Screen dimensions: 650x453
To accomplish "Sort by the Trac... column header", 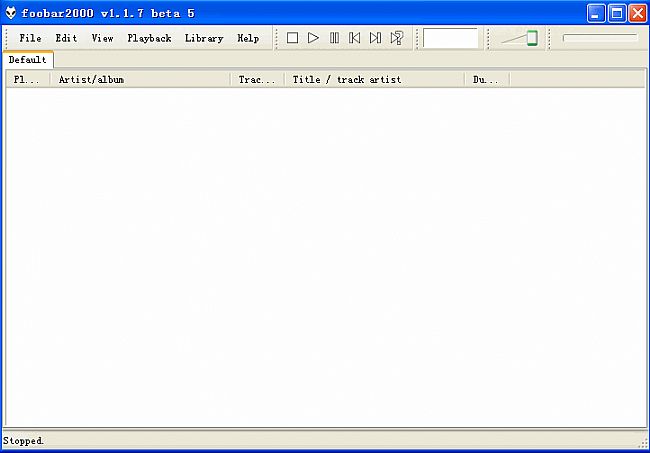I will click(x=257, y=80).
